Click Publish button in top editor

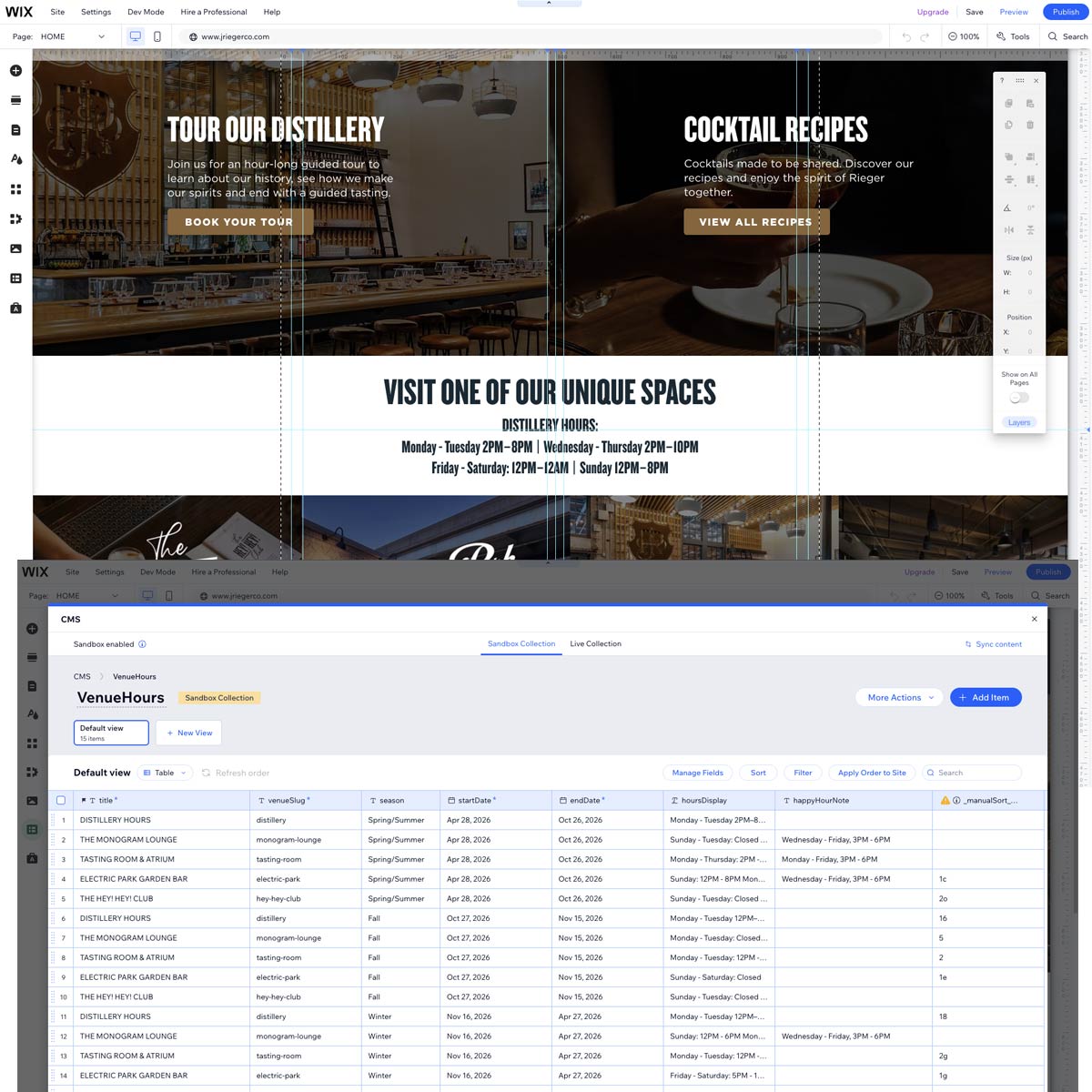coord(1066,12)
